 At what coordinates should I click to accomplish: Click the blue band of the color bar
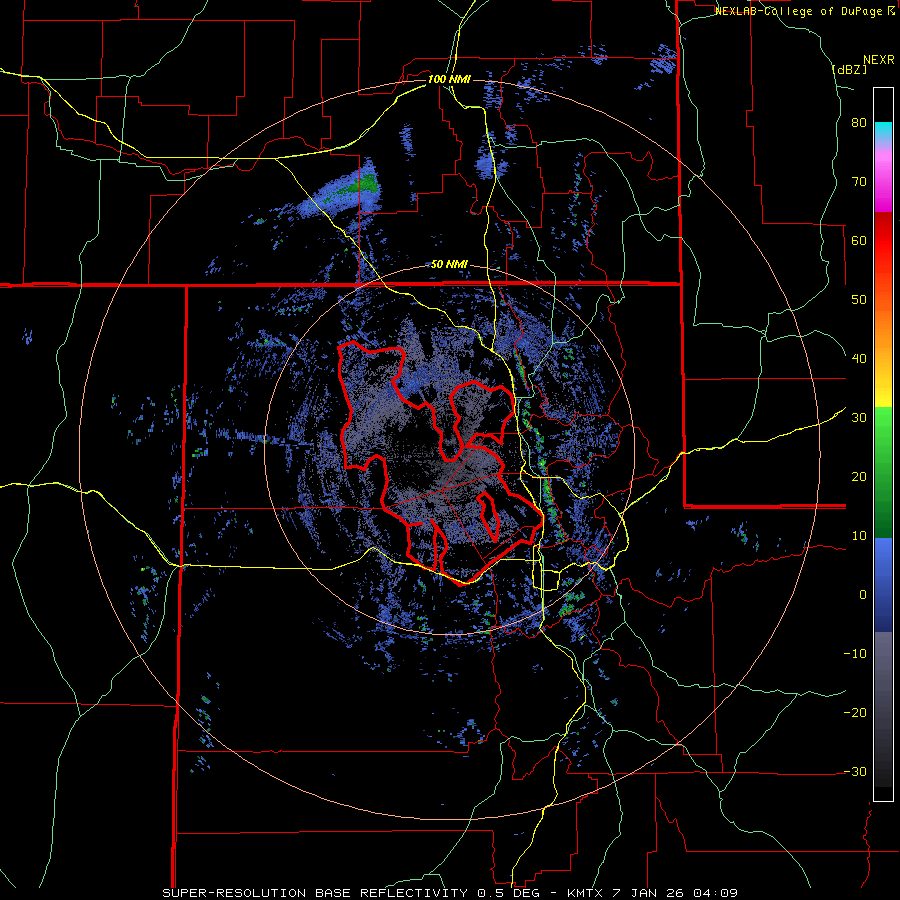[x=883, y=585]
